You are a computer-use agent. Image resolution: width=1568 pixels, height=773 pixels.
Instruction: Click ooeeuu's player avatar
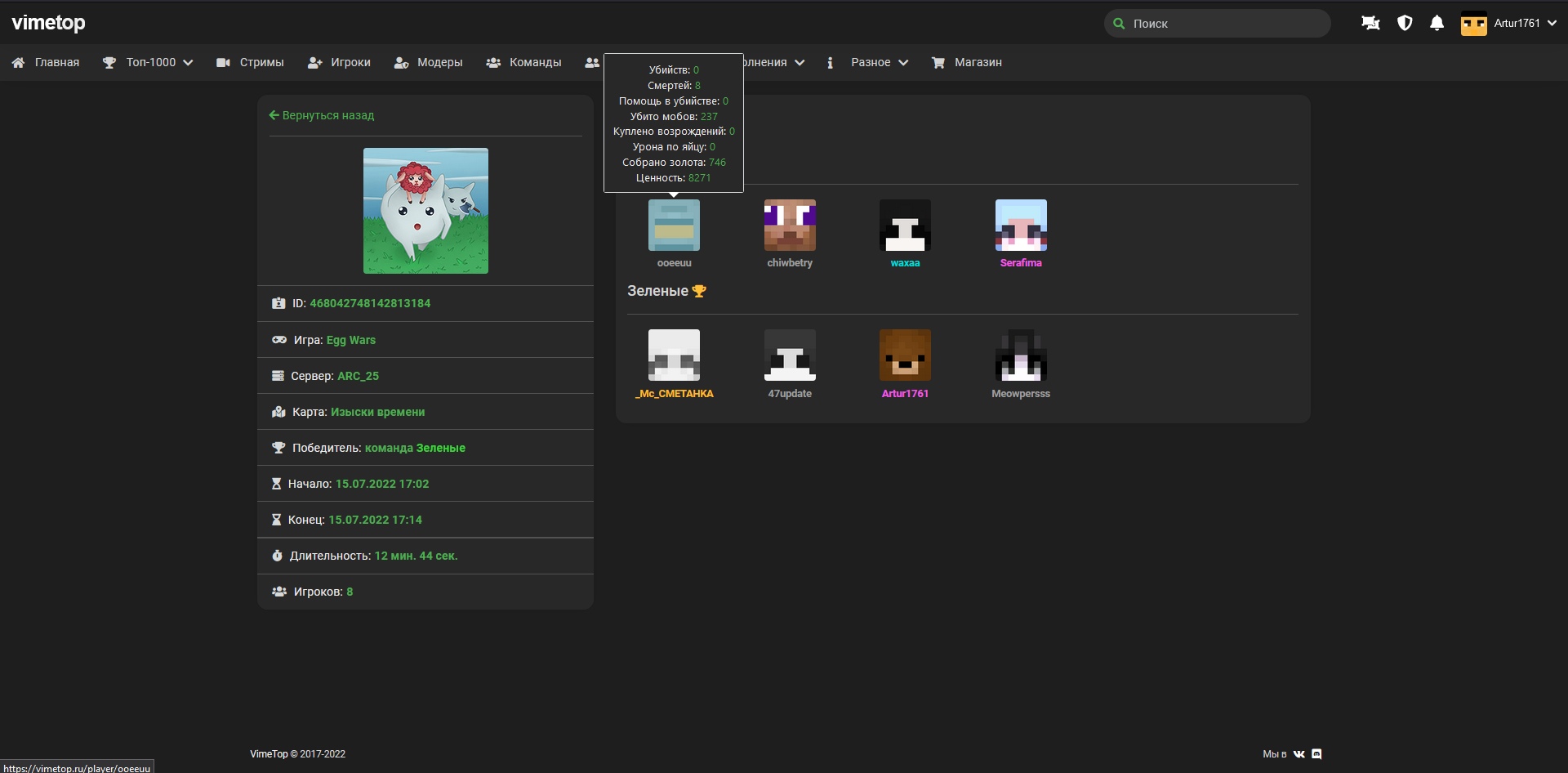pyautogui.click(x=674, y=226)
